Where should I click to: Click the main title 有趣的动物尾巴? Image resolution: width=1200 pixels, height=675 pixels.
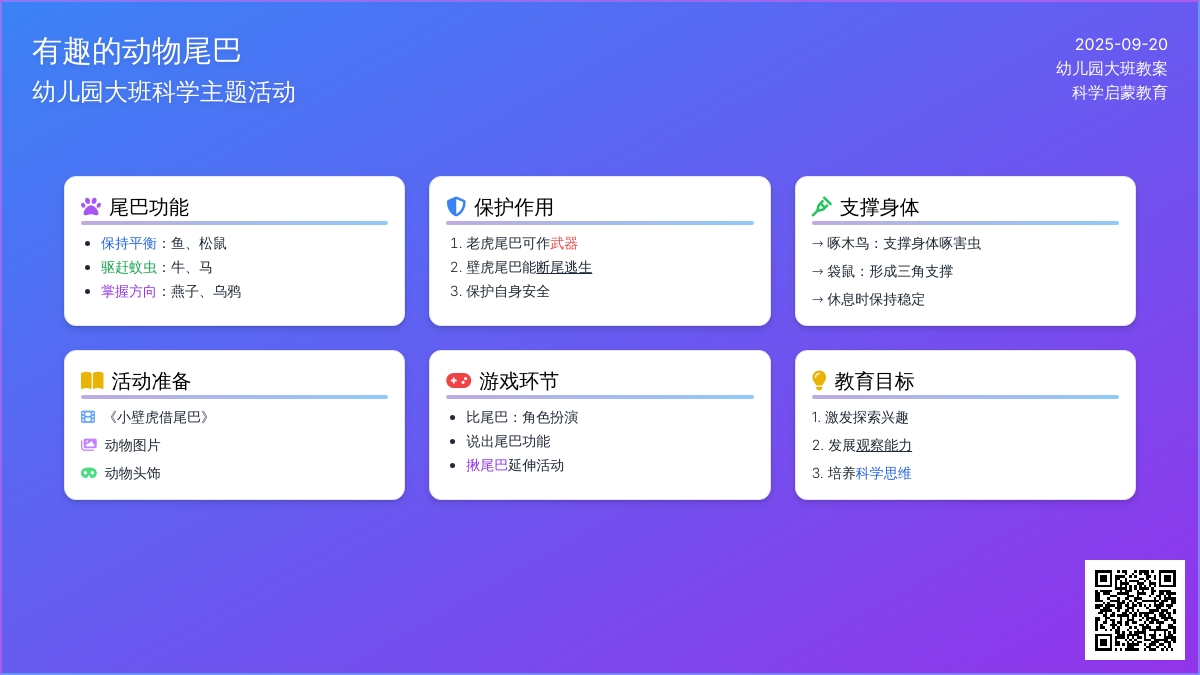coord(137,51)
